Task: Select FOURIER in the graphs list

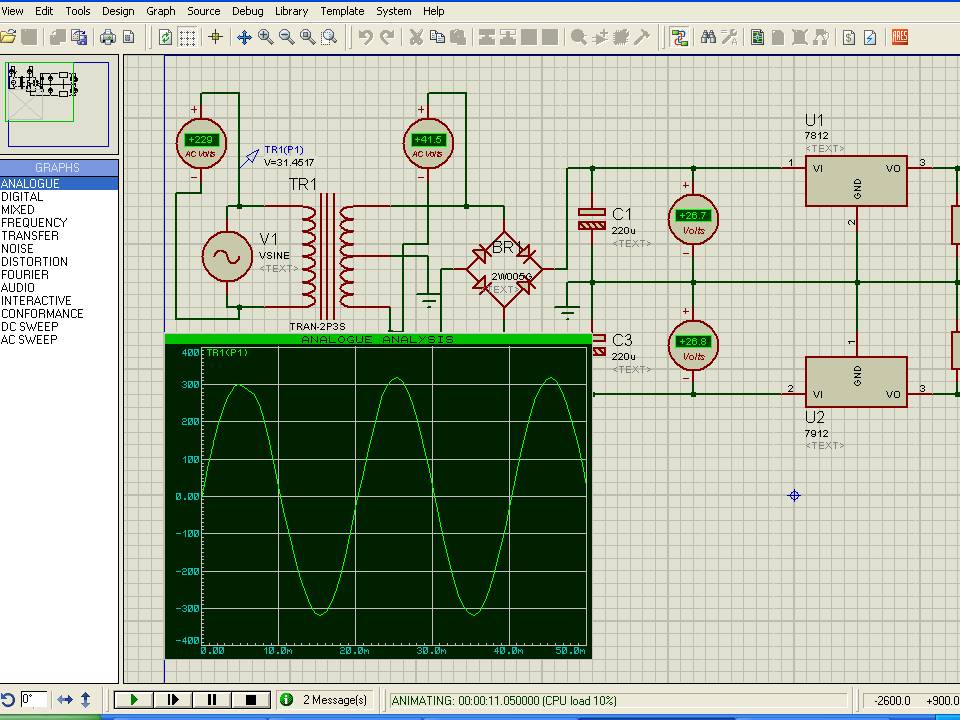Action: 25,275
